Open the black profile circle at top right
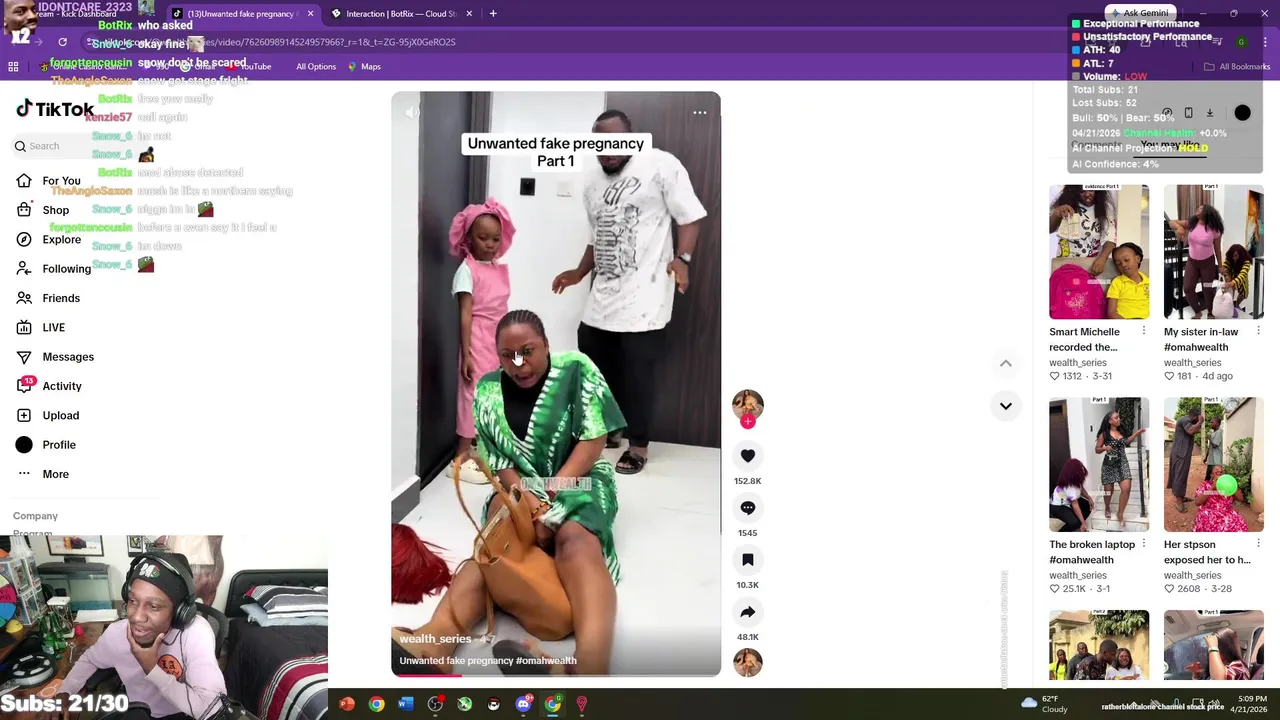1280x720 pixels. [1242, 113]
